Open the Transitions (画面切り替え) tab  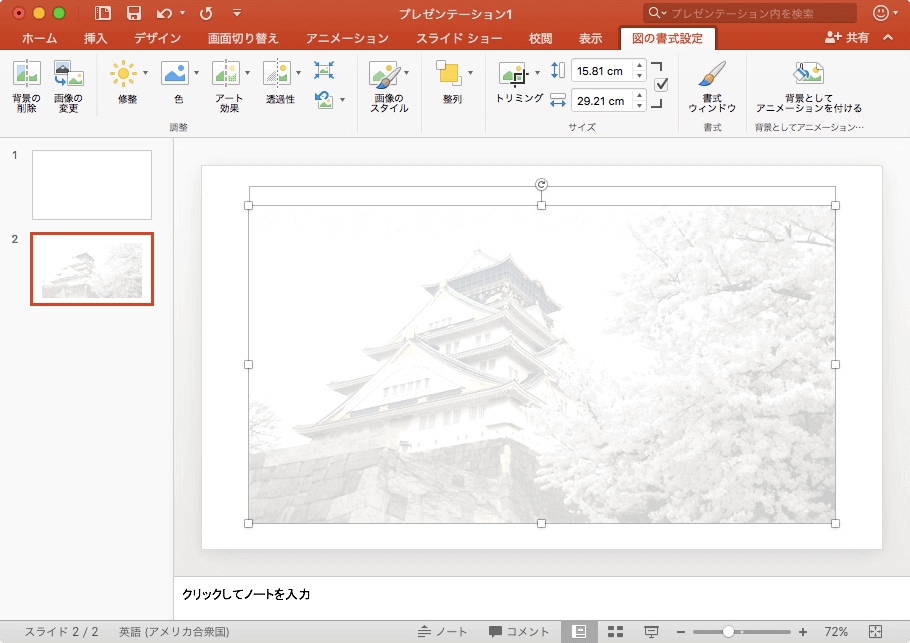pyautogui.click(x=243, y=38)
